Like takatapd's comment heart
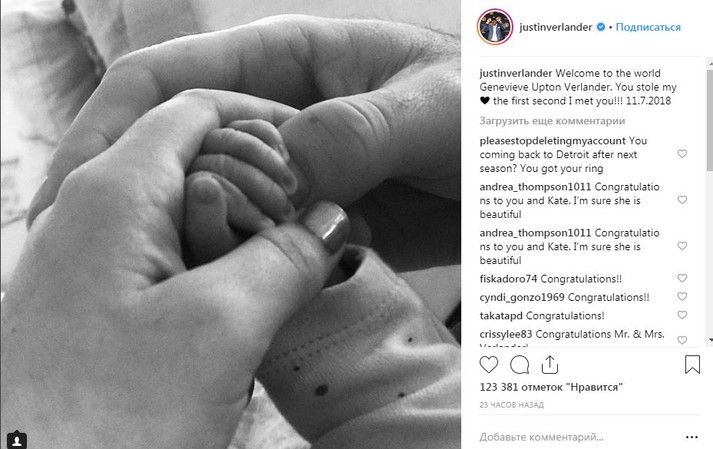713x449 pixels. (682, 315)
